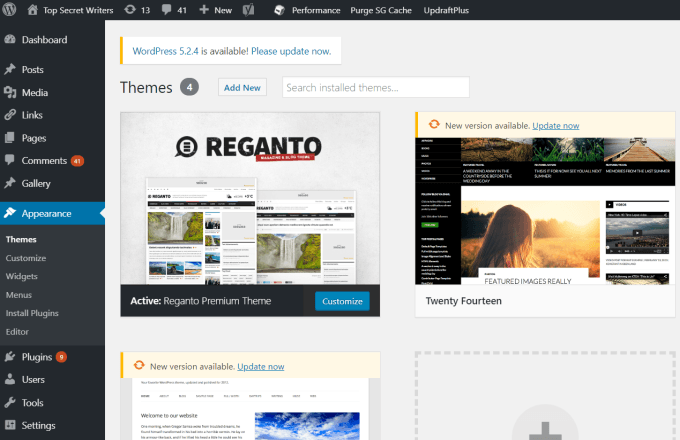The width and height of the screenshot is (680, 440).
Task: Click the Add New theme button
Action: [x=242, y=87]
